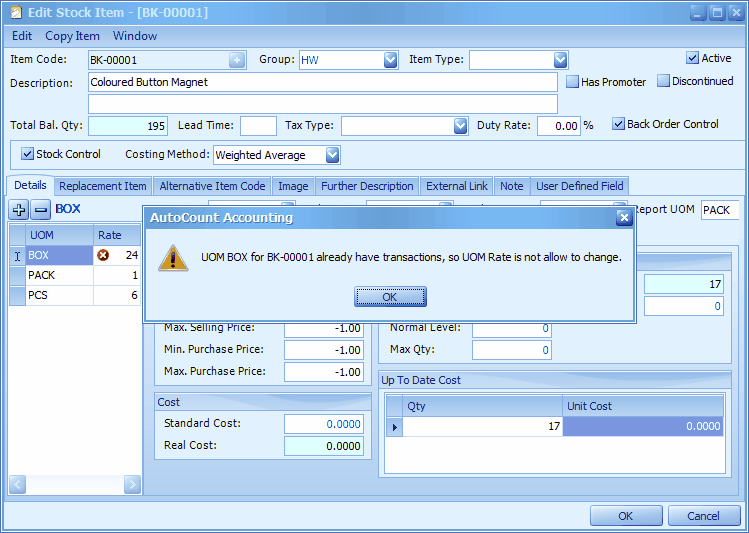The width and height of the screenshot is (749, 533).
Task: Click the red error icon in BOX rate cell
Action: [x=103, y=255]
